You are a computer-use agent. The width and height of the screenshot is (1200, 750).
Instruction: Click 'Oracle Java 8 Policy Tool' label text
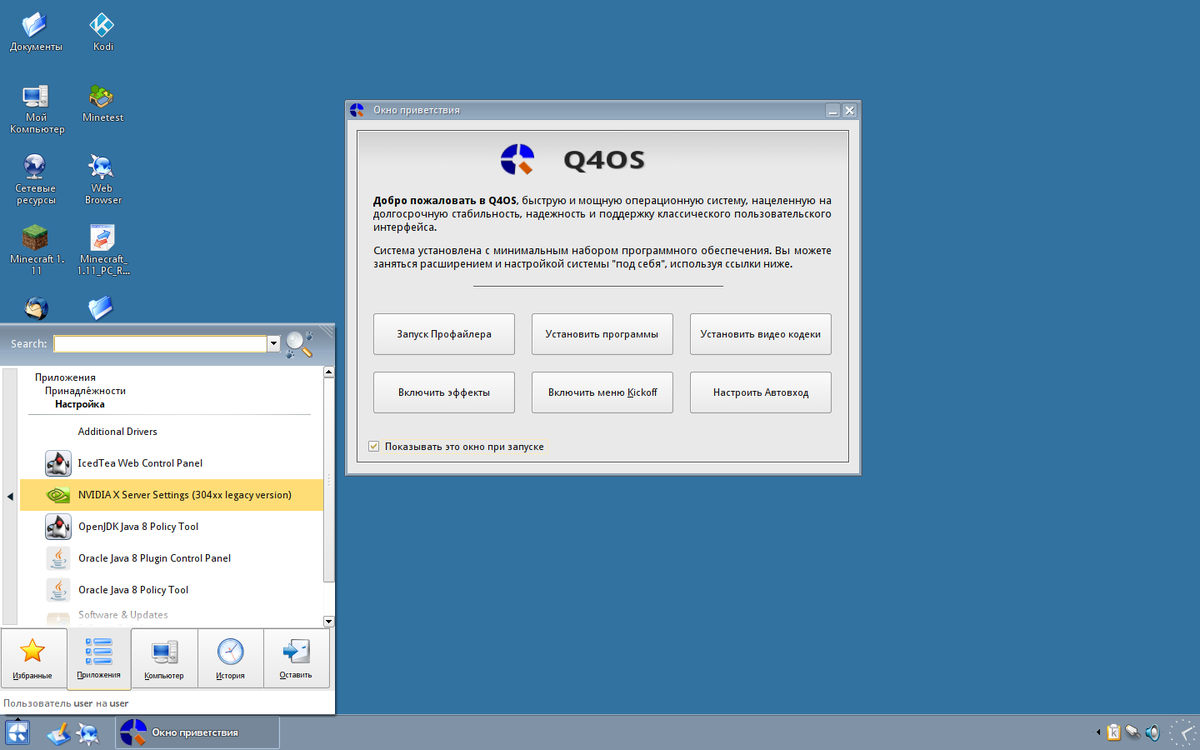133,590
